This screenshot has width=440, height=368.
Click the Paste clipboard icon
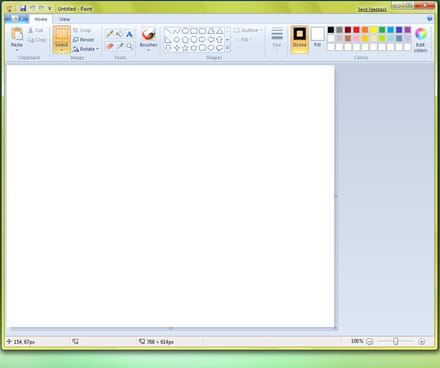(x=17, y=34)
